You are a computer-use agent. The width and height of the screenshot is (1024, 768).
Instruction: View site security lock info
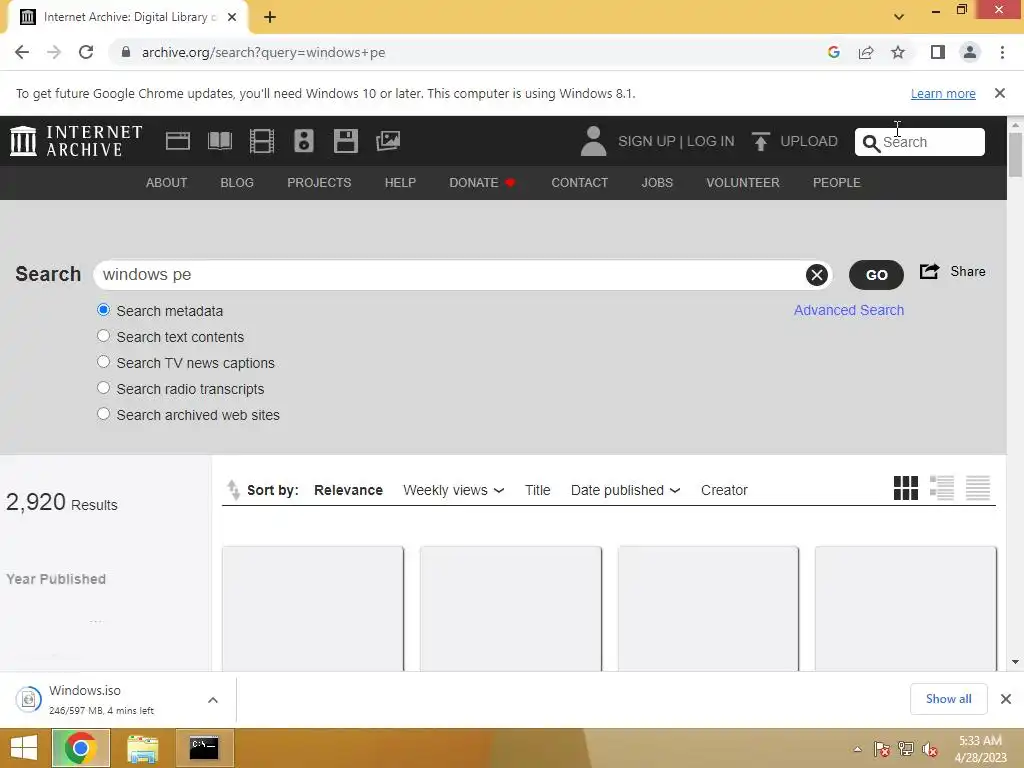coord(126,52)
